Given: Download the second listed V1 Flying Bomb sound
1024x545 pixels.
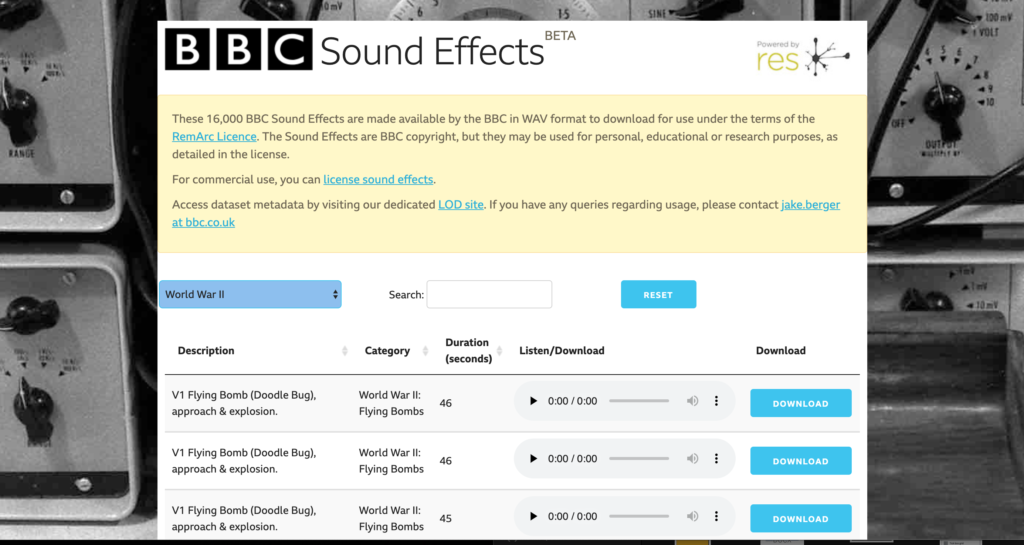Looking at the screenshot, I should (801, 460).
